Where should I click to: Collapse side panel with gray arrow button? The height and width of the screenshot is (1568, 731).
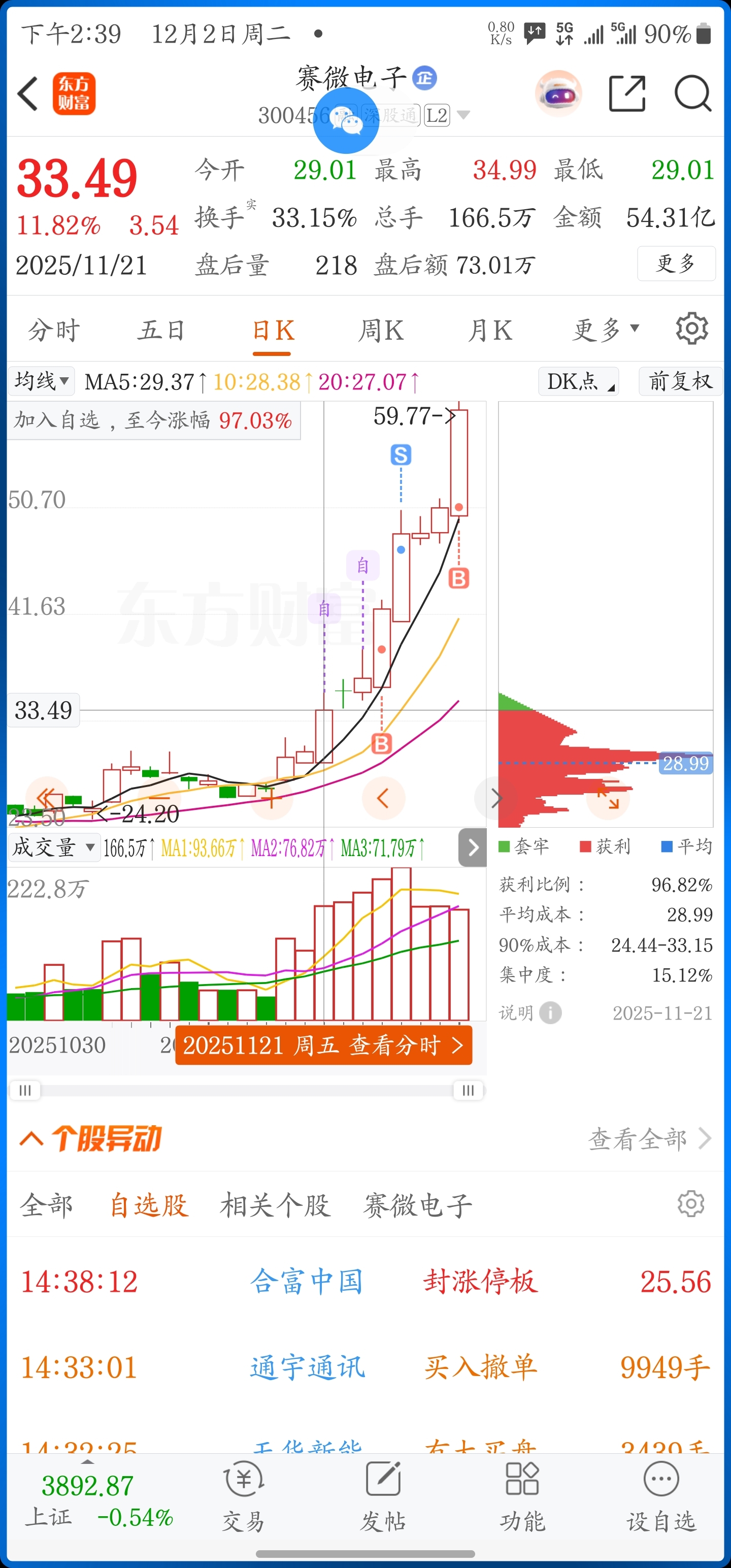coord(473,847)
